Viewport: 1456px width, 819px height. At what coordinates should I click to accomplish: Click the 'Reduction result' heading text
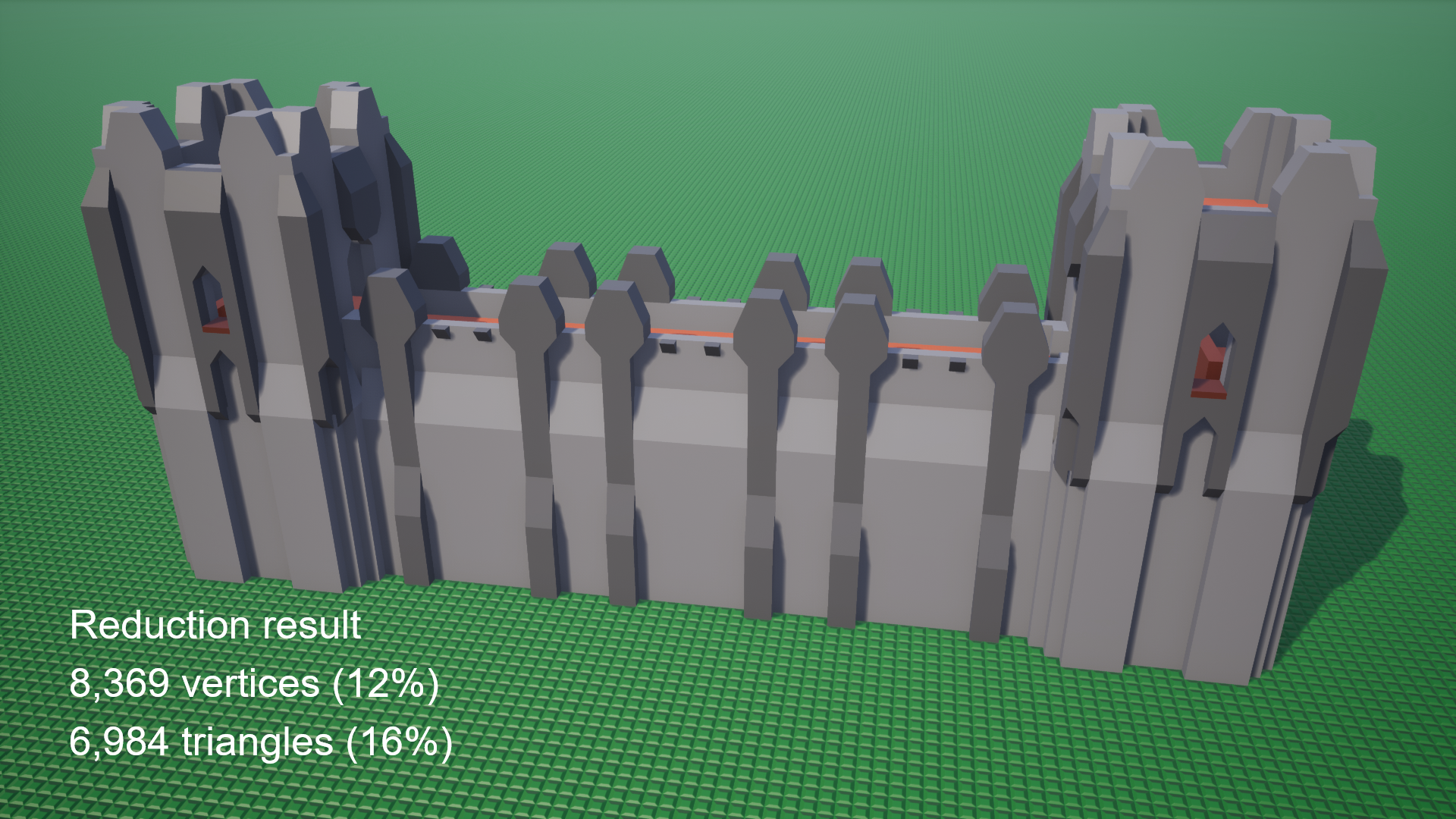215,626
